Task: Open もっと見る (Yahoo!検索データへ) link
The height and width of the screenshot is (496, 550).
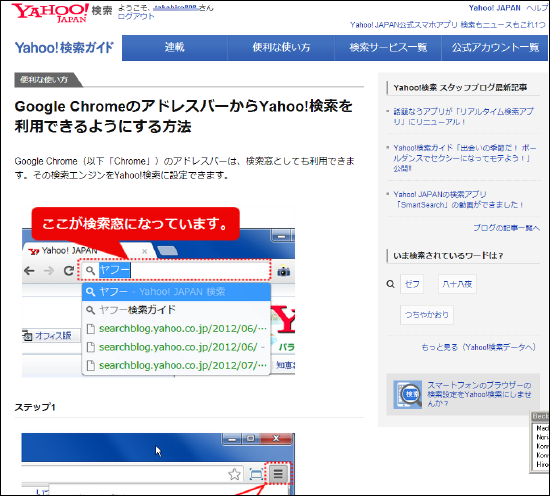Action: (478, 347)
